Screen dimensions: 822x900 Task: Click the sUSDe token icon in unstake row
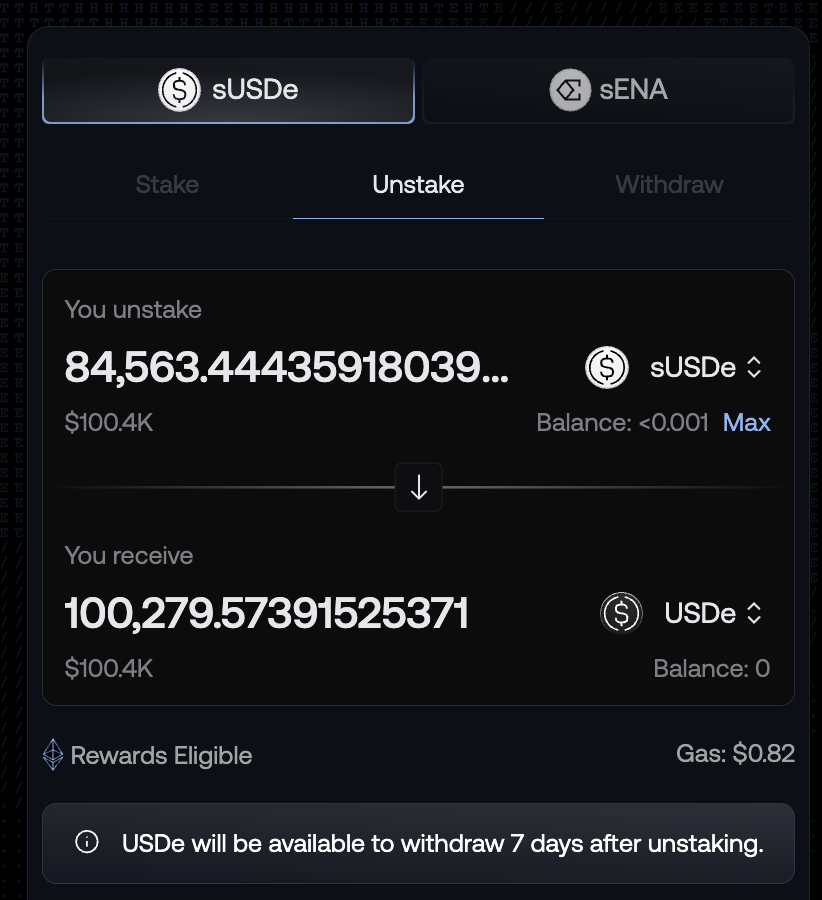tap(607, 368)
